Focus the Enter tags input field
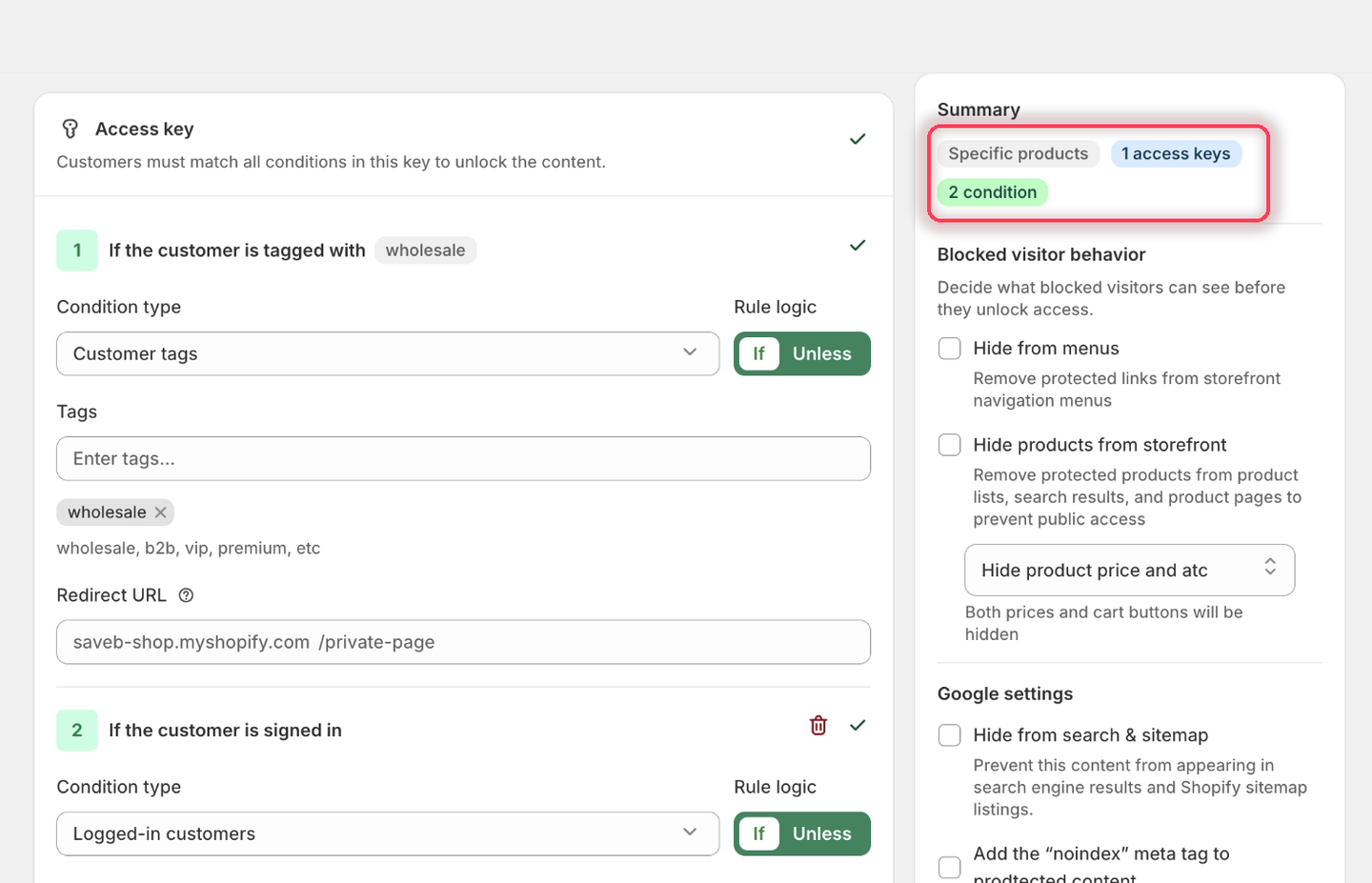The width and height of the screenshot is (1372, 883). (x=464, y=458)
